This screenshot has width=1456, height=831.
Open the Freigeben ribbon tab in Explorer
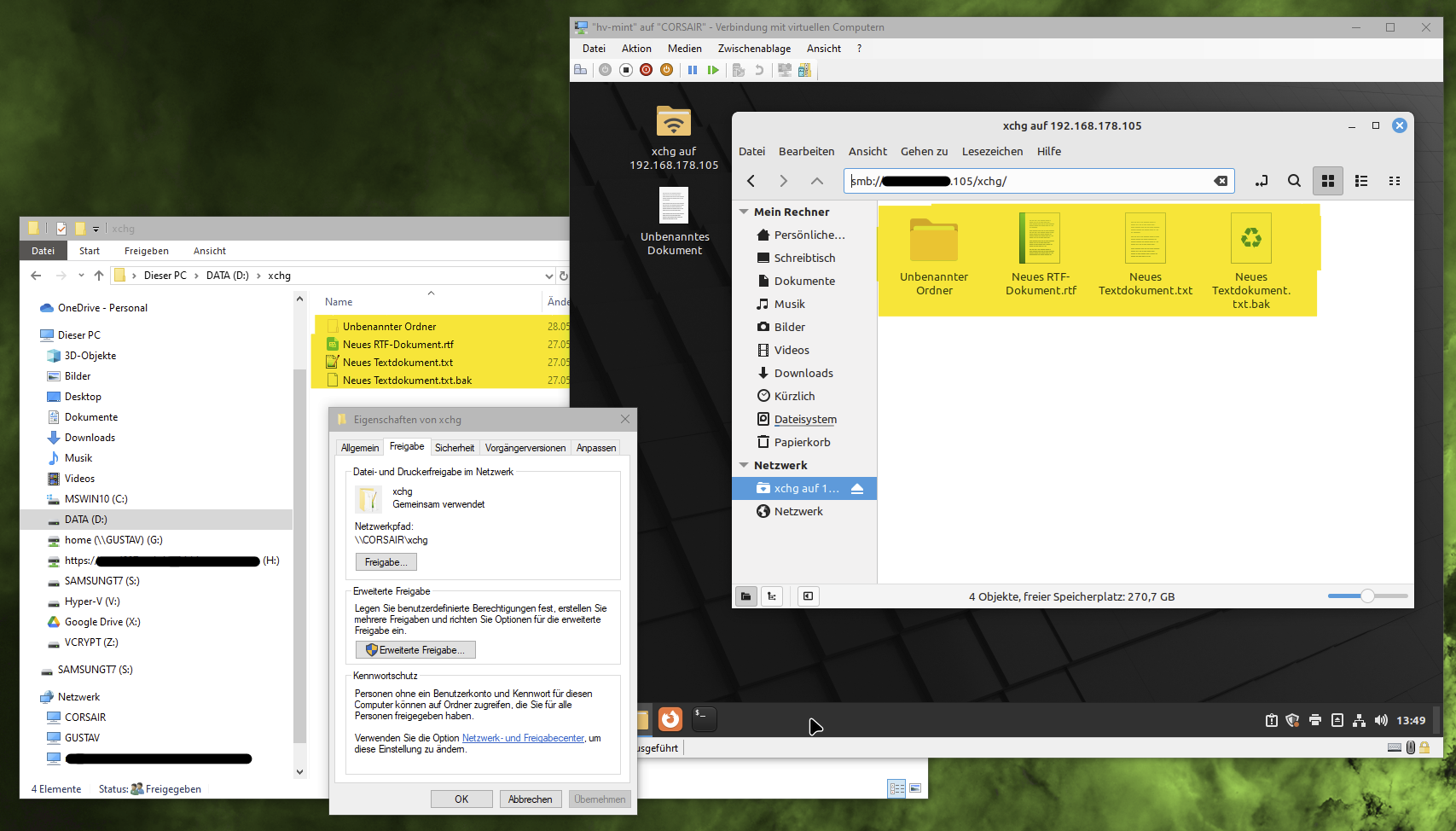click(x=147, y=251)
